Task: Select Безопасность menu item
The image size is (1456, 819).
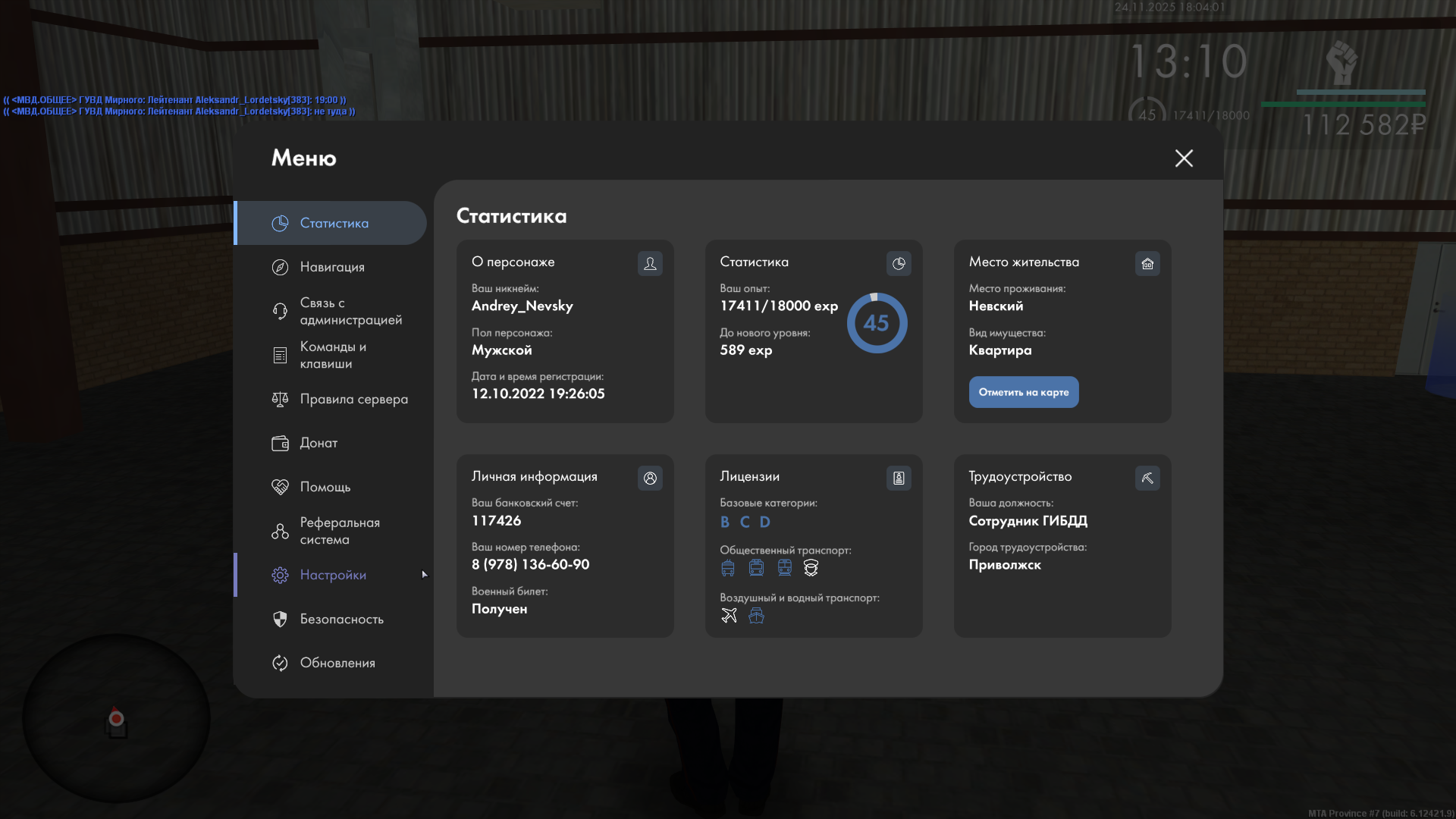Action: click(341, 619)
